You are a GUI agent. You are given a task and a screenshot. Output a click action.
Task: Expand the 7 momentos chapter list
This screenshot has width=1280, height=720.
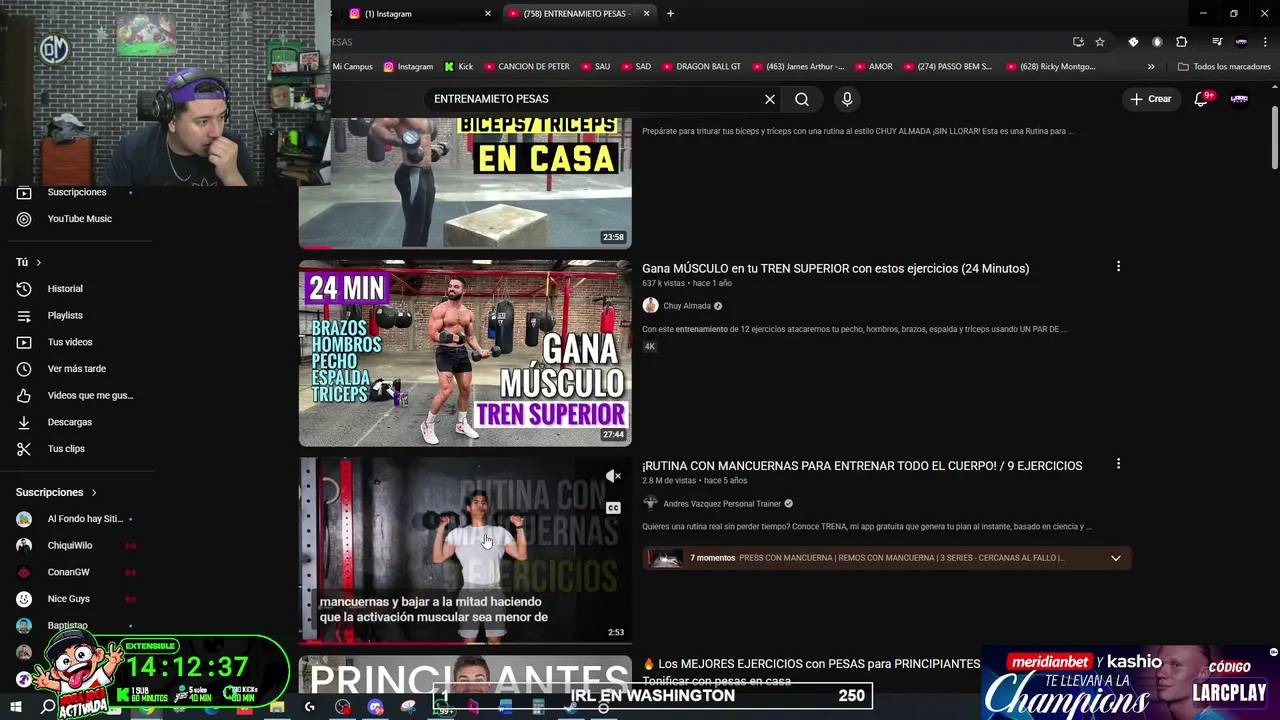(1116, 558)
